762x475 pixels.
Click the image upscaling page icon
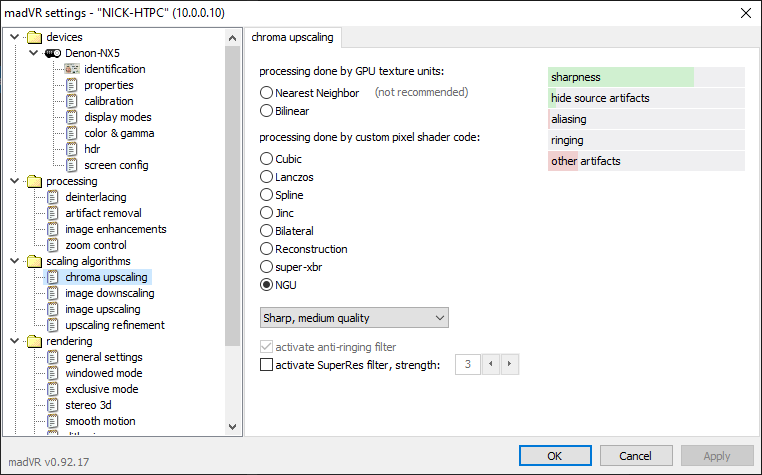53,309
